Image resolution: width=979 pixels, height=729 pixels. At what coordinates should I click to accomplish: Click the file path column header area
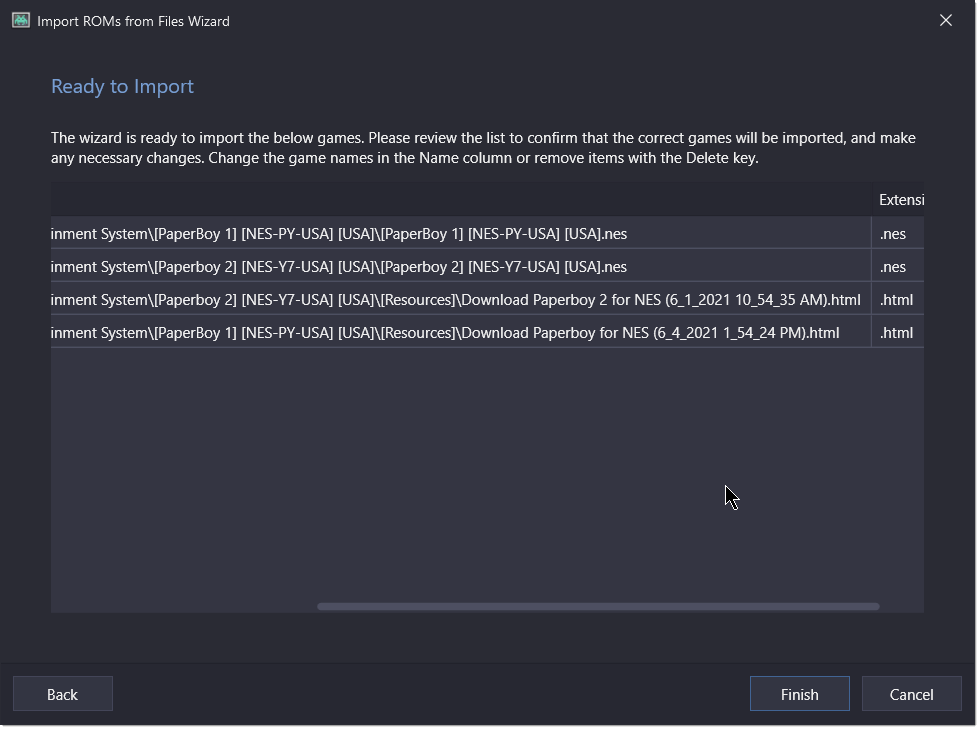click(461, 200)
